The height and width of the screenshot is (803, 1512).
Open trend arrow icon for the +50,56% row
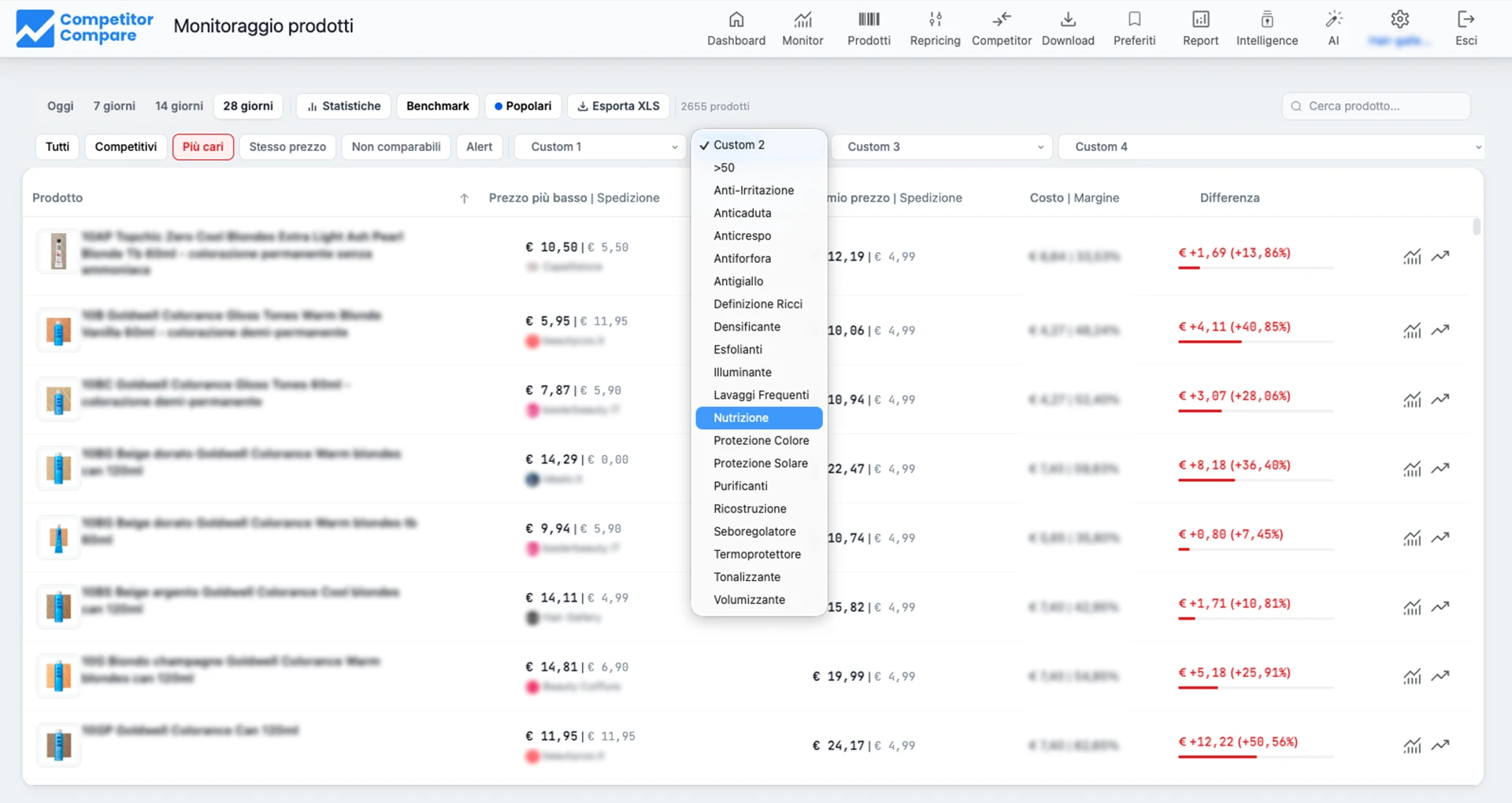pyautogui.click(x=1440, y=745)
